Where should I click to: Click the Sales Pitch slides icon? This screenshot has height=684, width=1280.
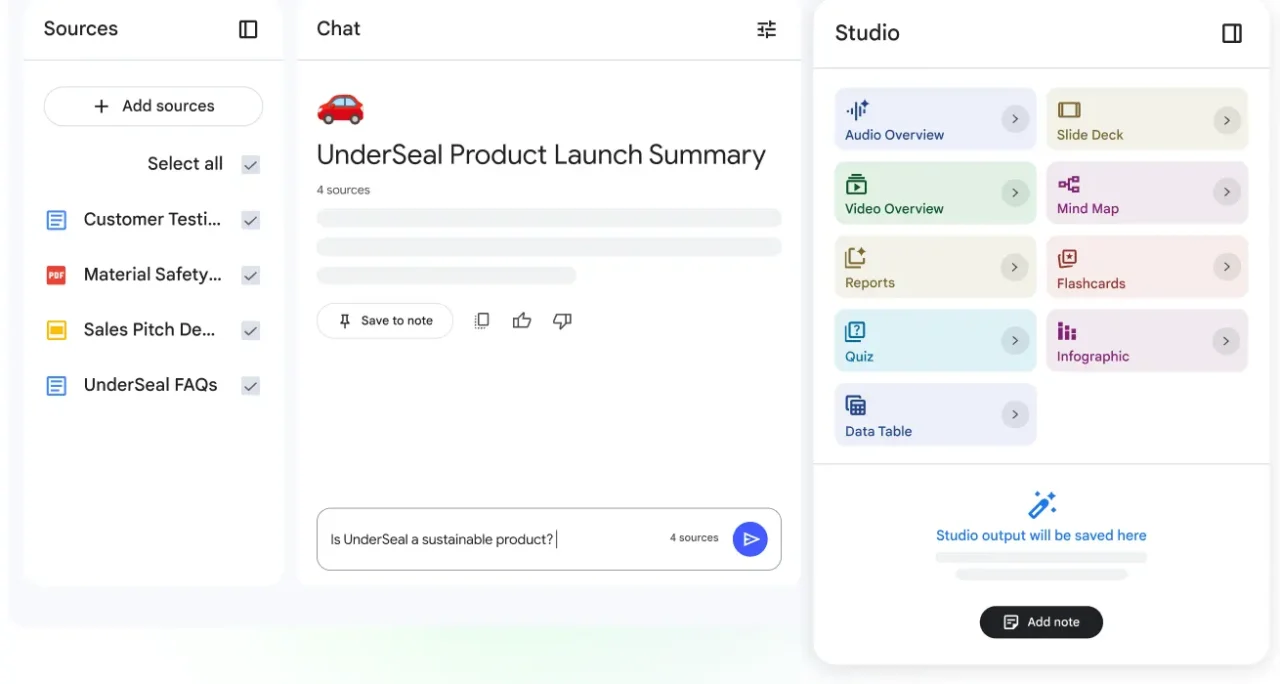tap(57, 330)
